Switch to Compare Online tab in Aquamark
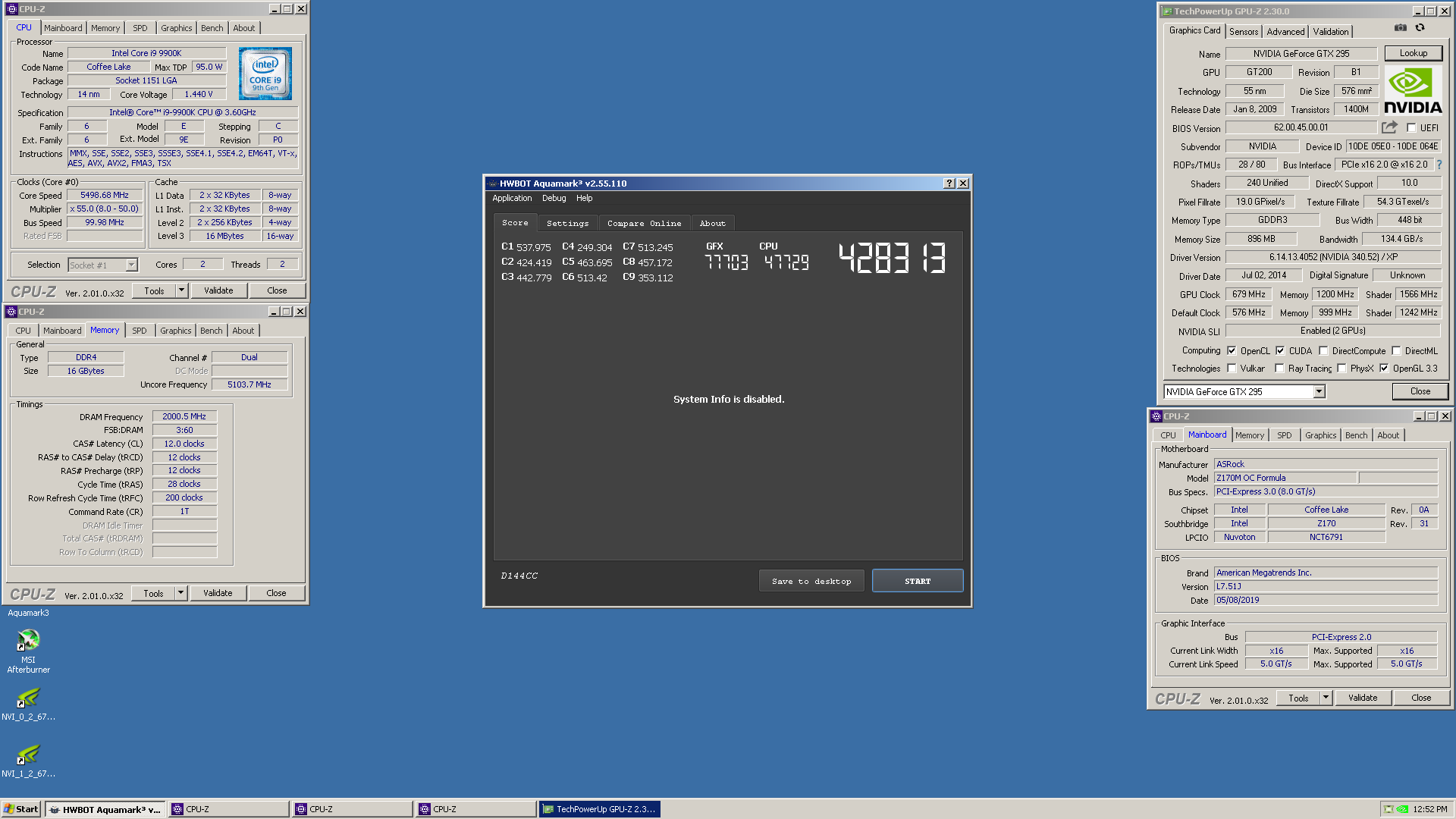This screenshot has width=1456, height=819. (644, 224)
